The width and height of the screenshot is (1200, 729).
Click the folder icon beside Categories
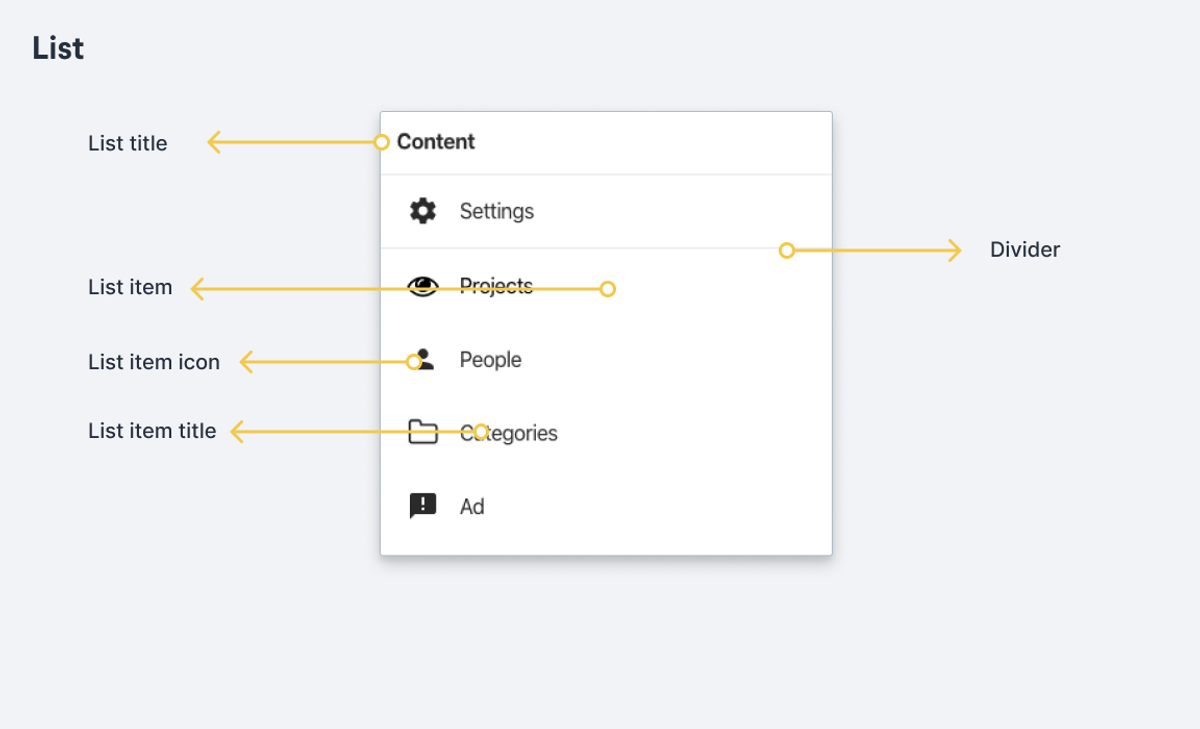click(423, 432)
